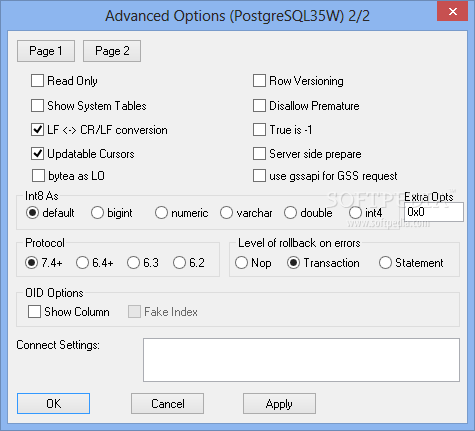The image size is (475, 431).
Task: Confirm settings with OK button
Action: pos(53,404)
